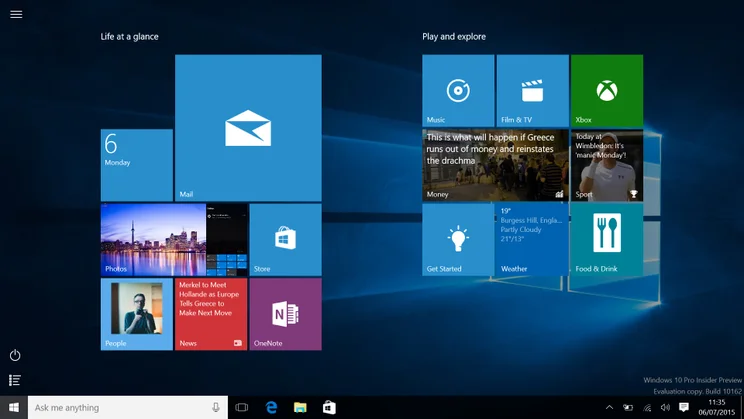Screen dimensions: 744x419
Task: Open the All apps list icon
Action: tap(15, 380)
